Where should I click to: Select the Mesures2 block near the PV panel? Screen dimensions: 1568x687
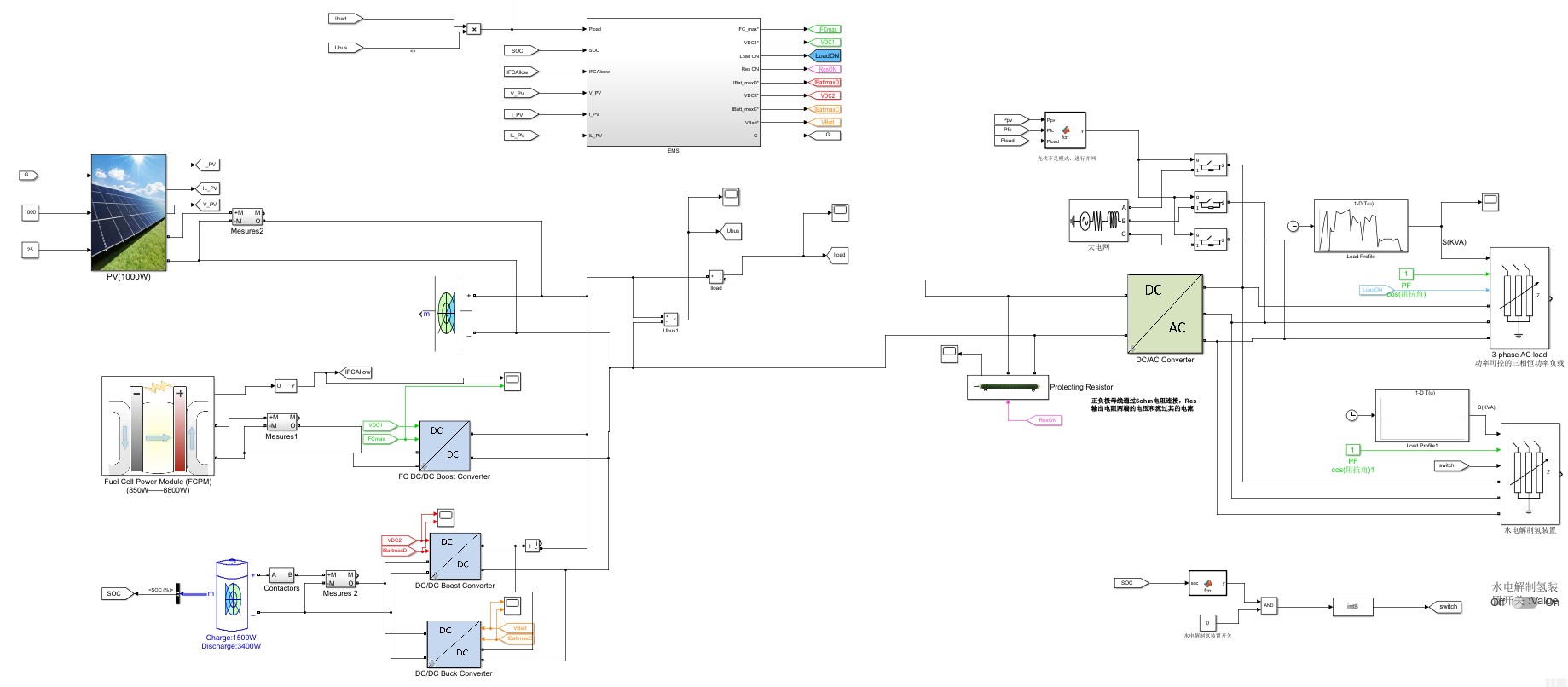(247, 216)
